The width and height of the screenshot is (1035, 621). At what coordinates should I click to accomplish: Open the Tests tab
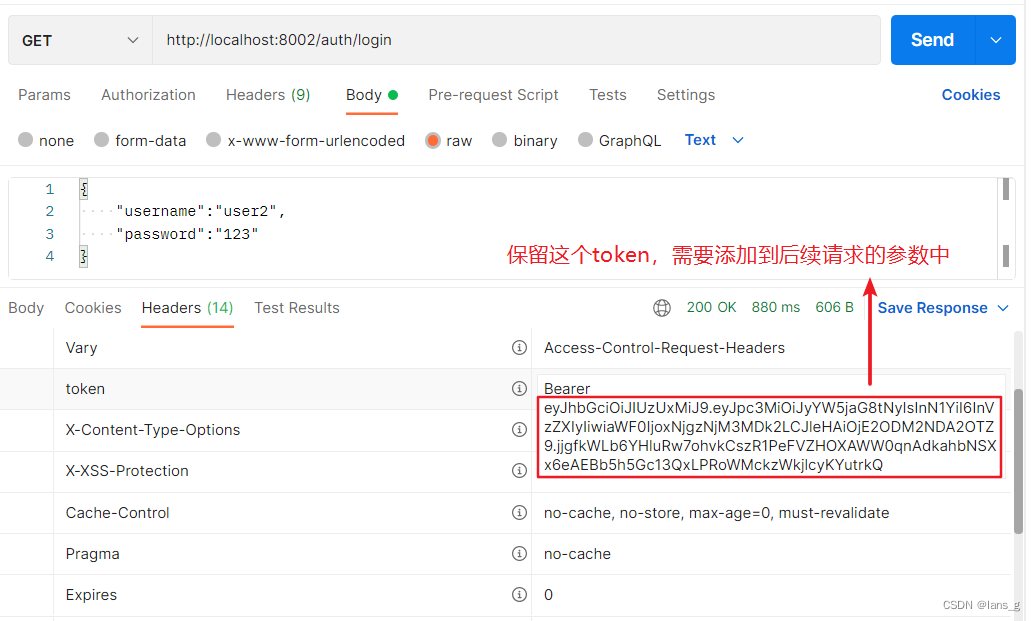click(x=608, y=95)
